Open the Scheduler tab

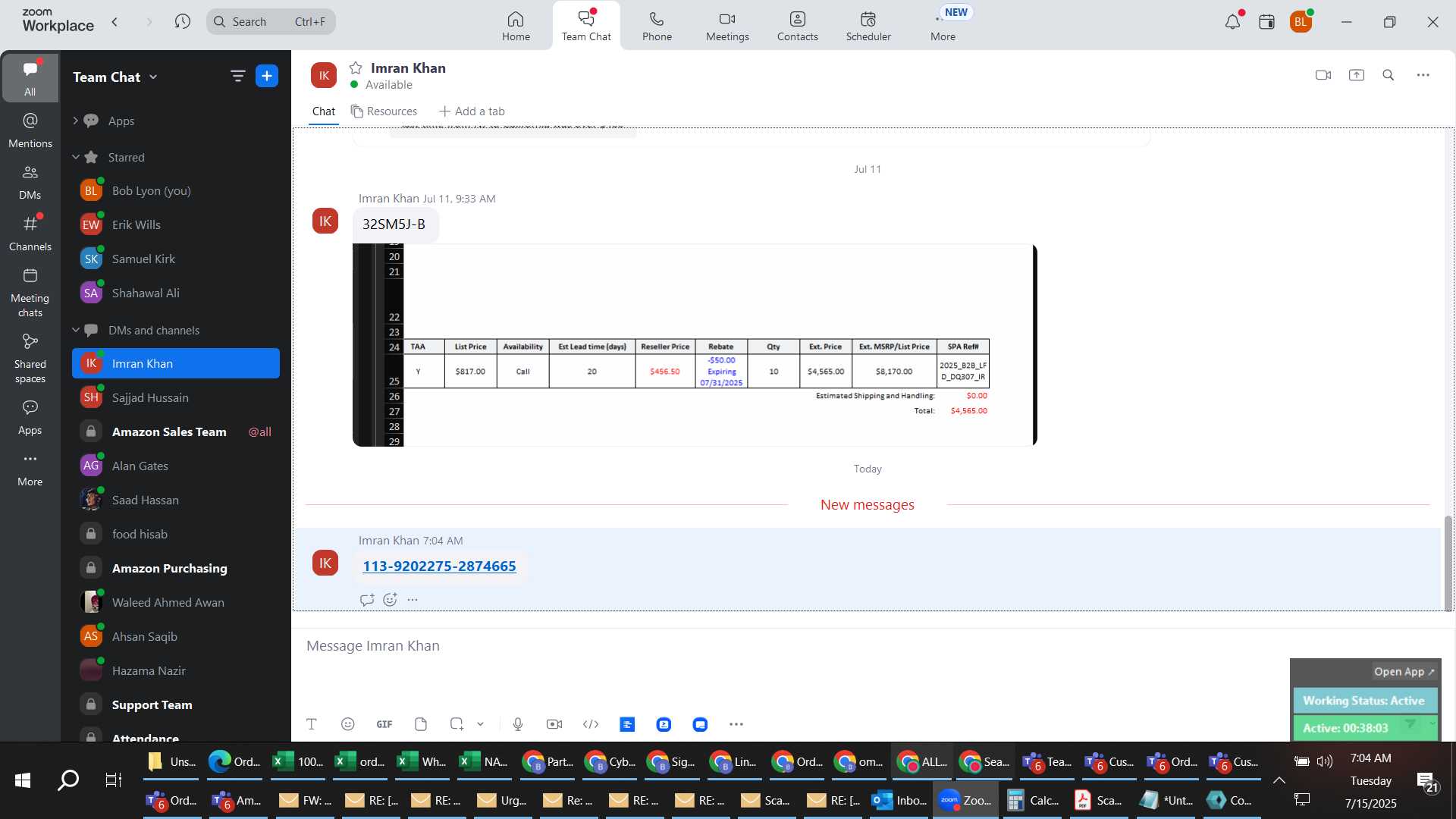coord(868,26)
